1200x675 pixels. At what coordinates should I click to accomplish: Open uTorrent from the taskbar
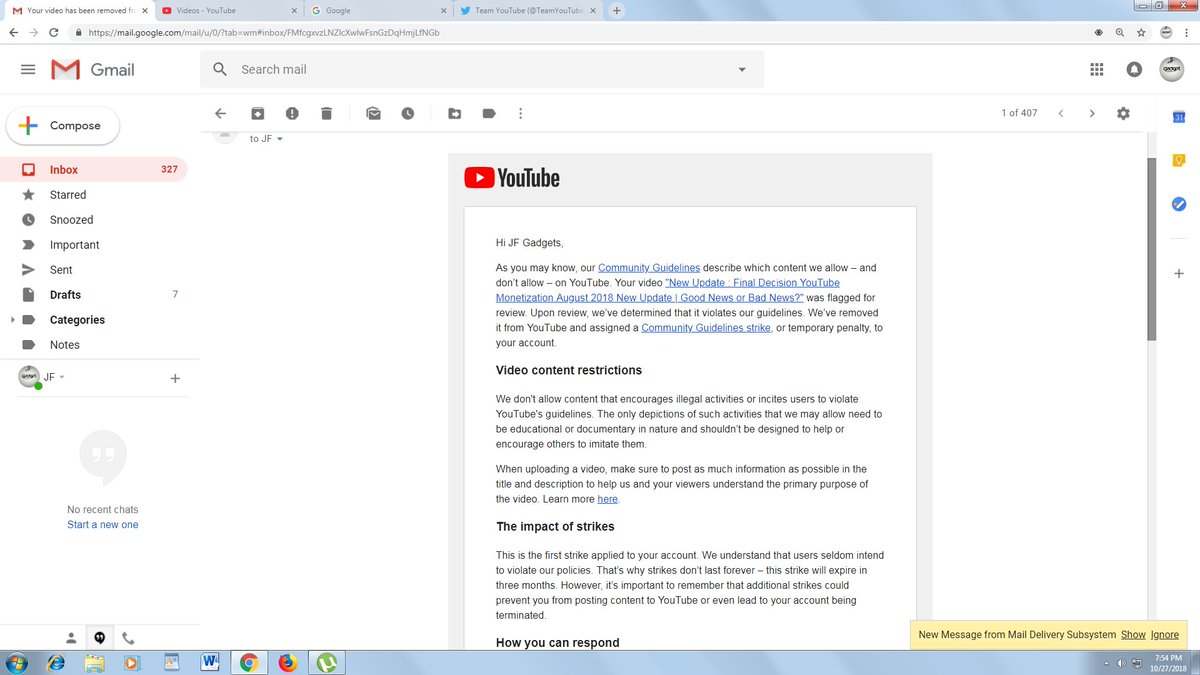(x=326, y=662)
